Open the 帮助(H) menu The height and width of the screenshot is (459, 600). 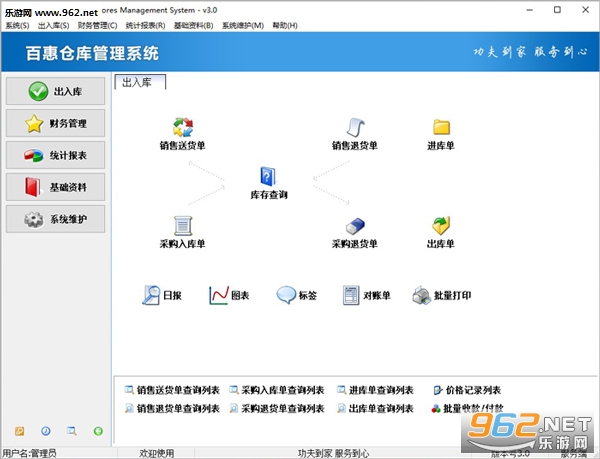click(285, 26)
